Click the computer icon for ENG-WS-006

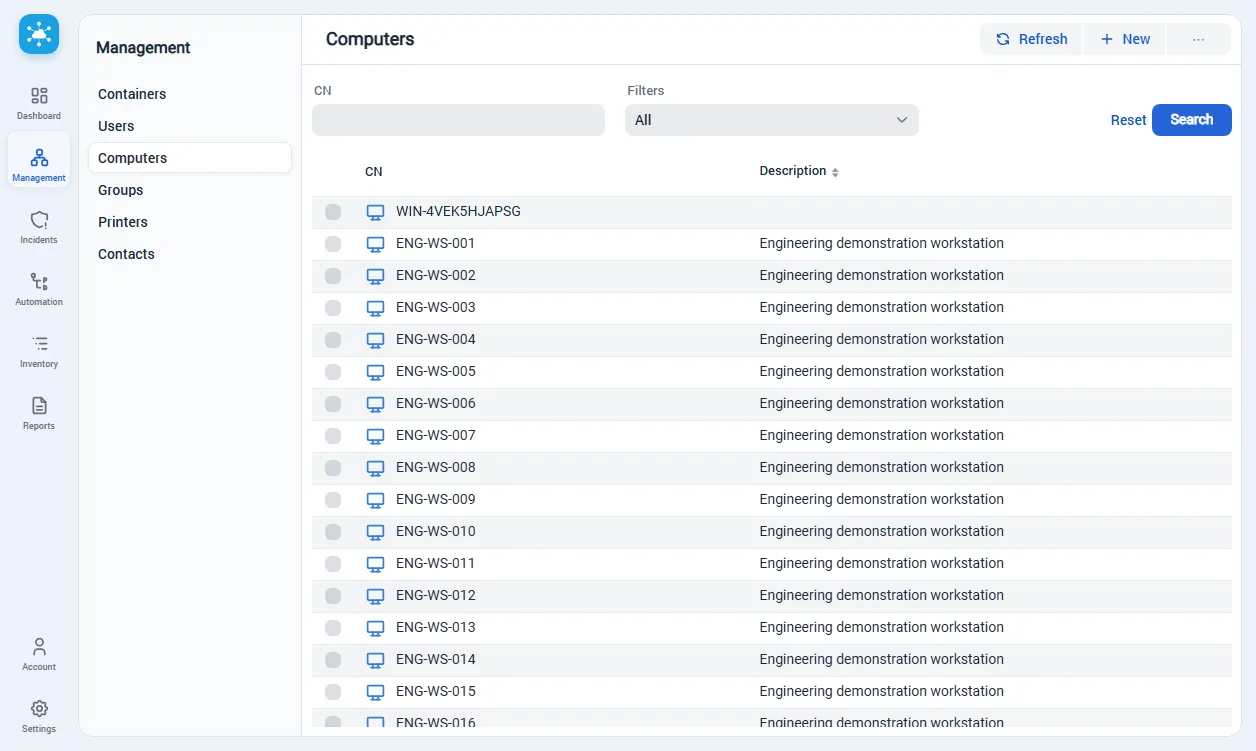(x=375, y=404)
